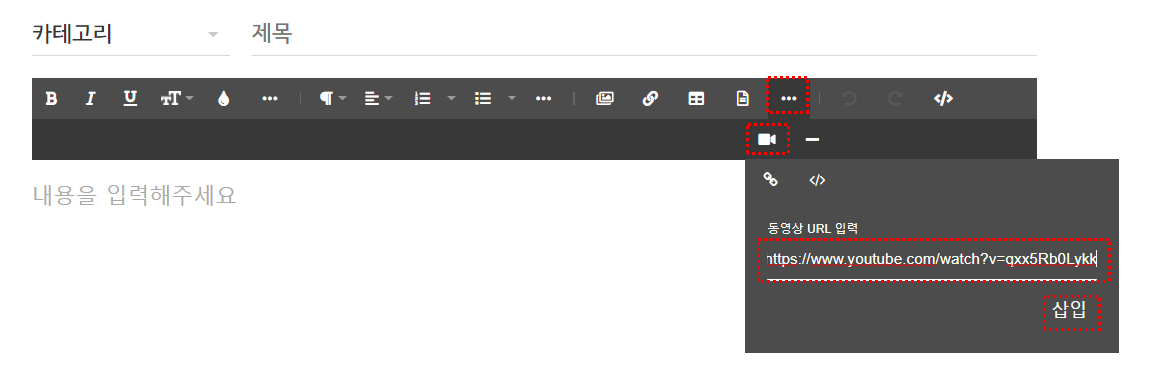1169x390 pixels.
Task: Toggle bold text formatting
Action: coord(51,98)
